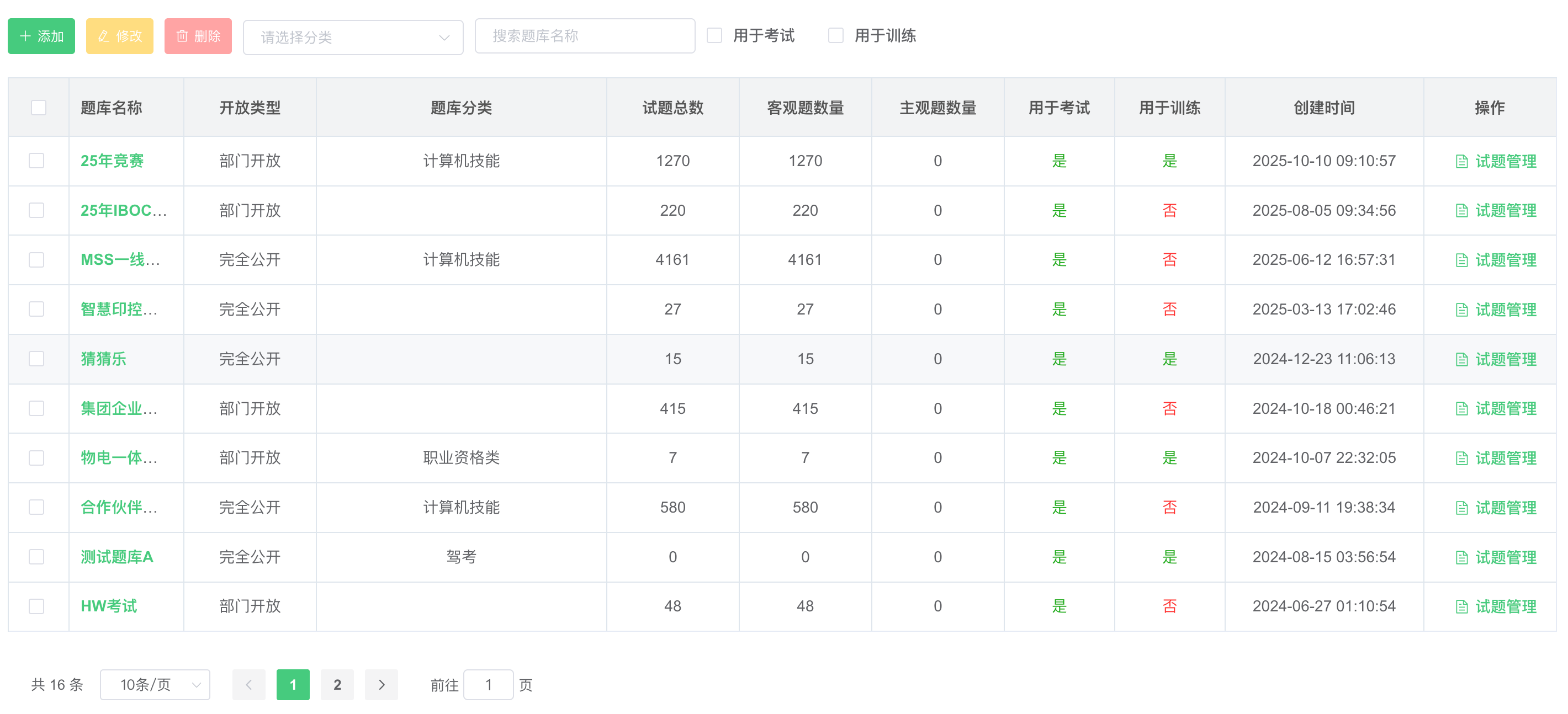Viewport: 1568px width, 714px height.
Task: Open the 合作伙伴 question bank link
Action: pos(119,507)
